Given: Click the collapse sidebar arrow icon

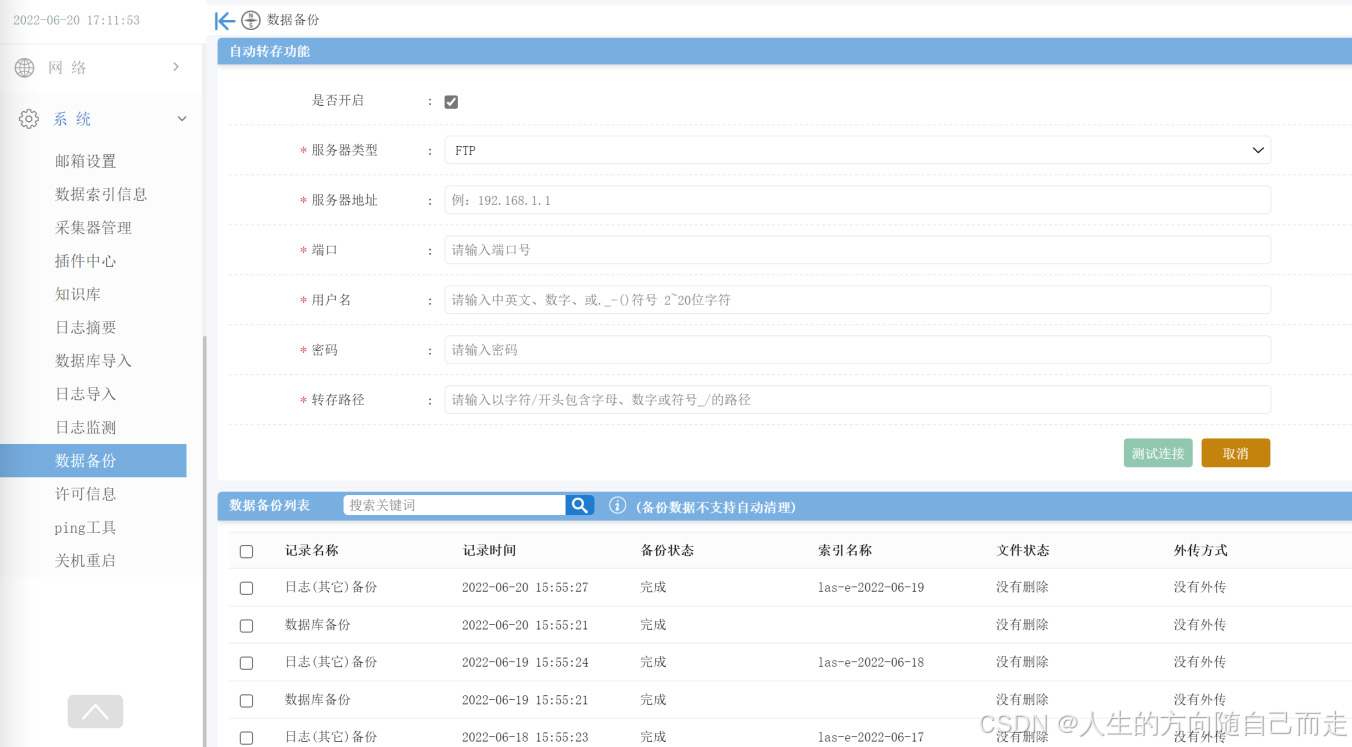Looking at the screenshot, I should click(225, 20).
